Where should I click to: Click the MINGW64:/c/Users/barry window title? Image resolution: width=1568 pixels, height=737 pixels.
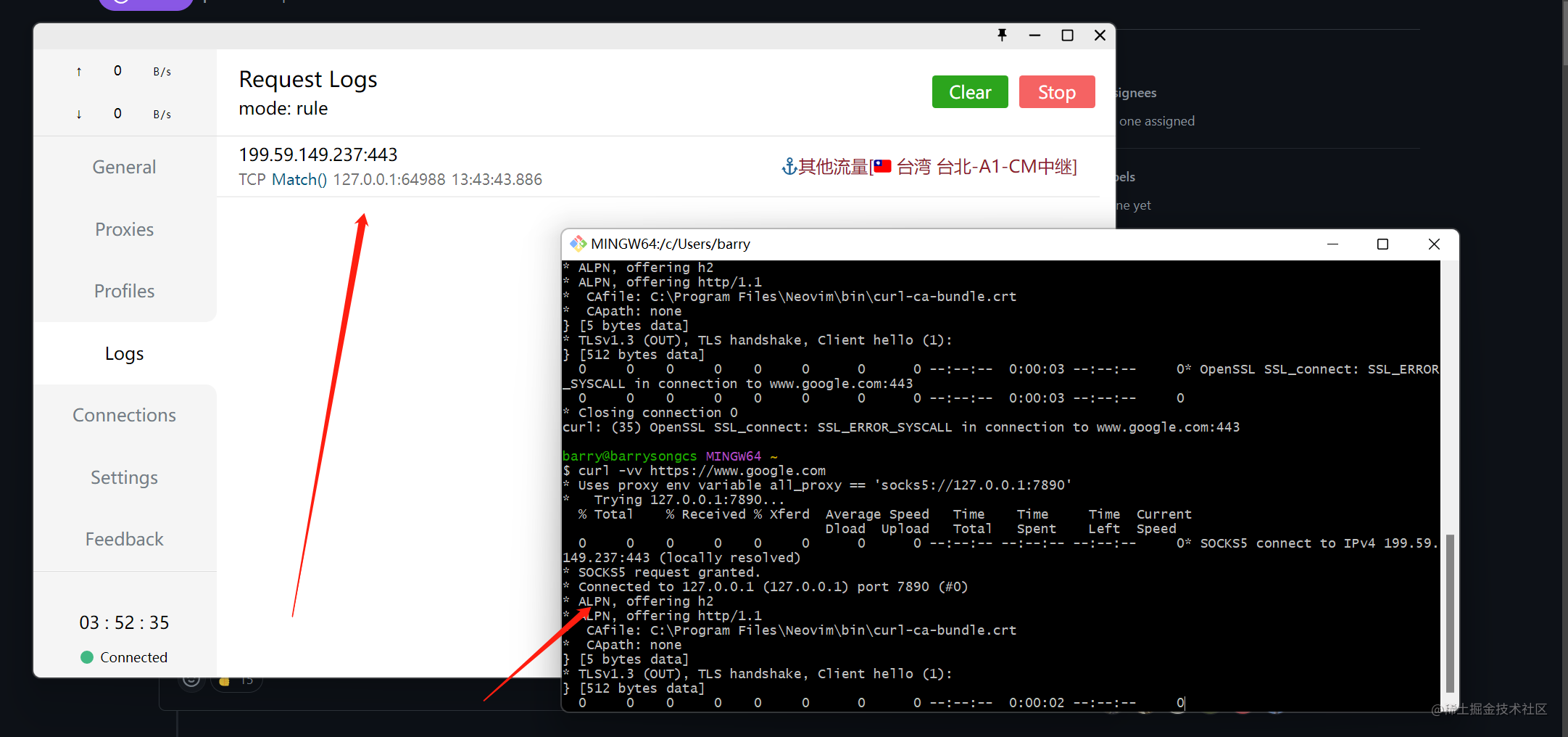coord(671,244)
